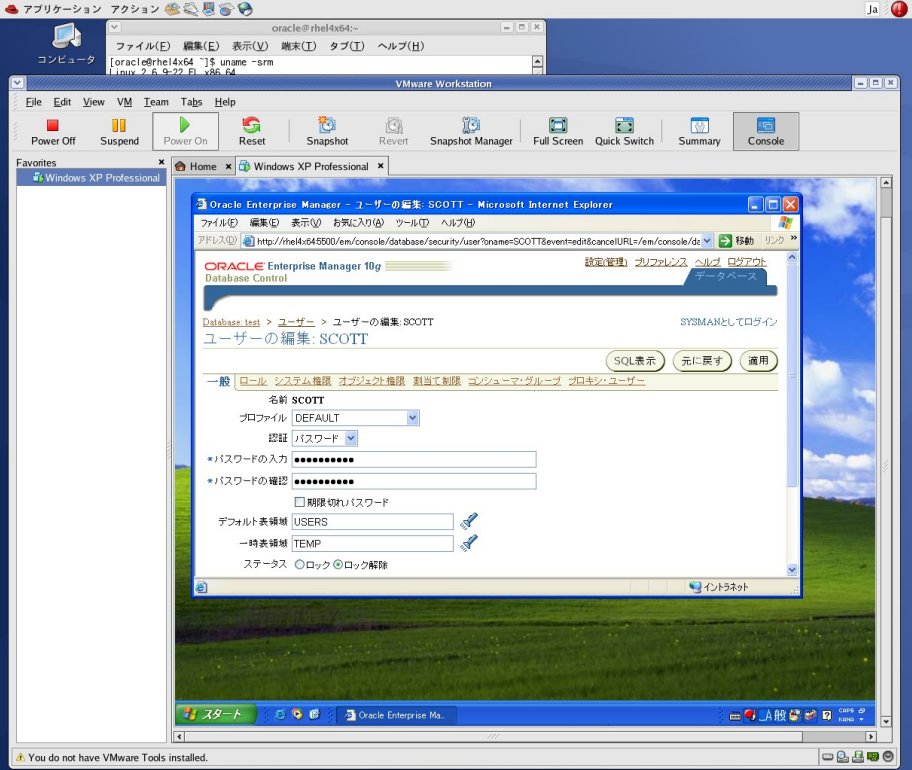Follow the プリファレンス link
The width and height of the screenshot is (912, 770).
[x=661, y=262]
